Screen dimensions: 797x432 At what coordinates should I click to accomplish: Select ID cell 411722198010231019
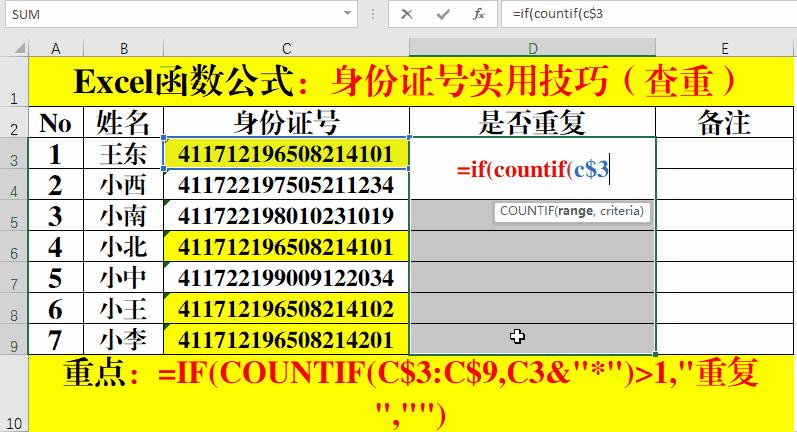(x=286, y=215)
